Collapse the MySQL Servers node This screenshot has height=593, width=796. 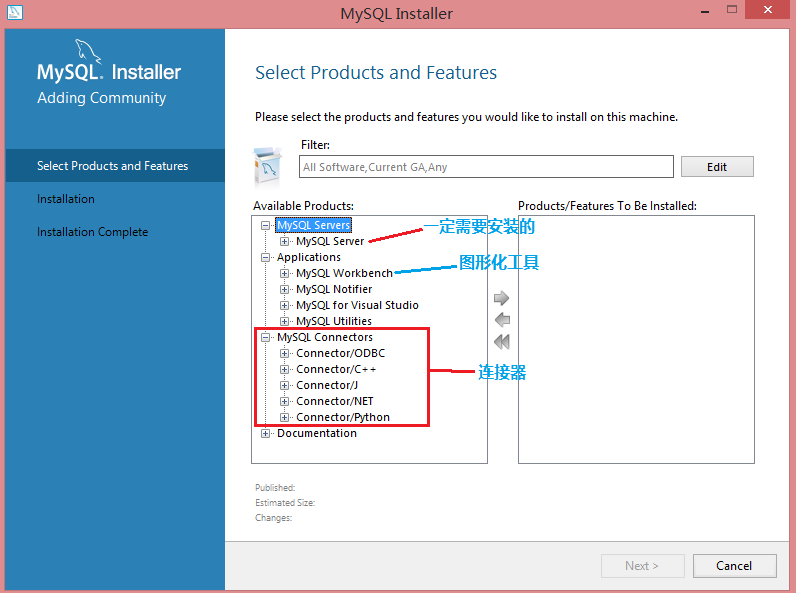tap(265, 225)
